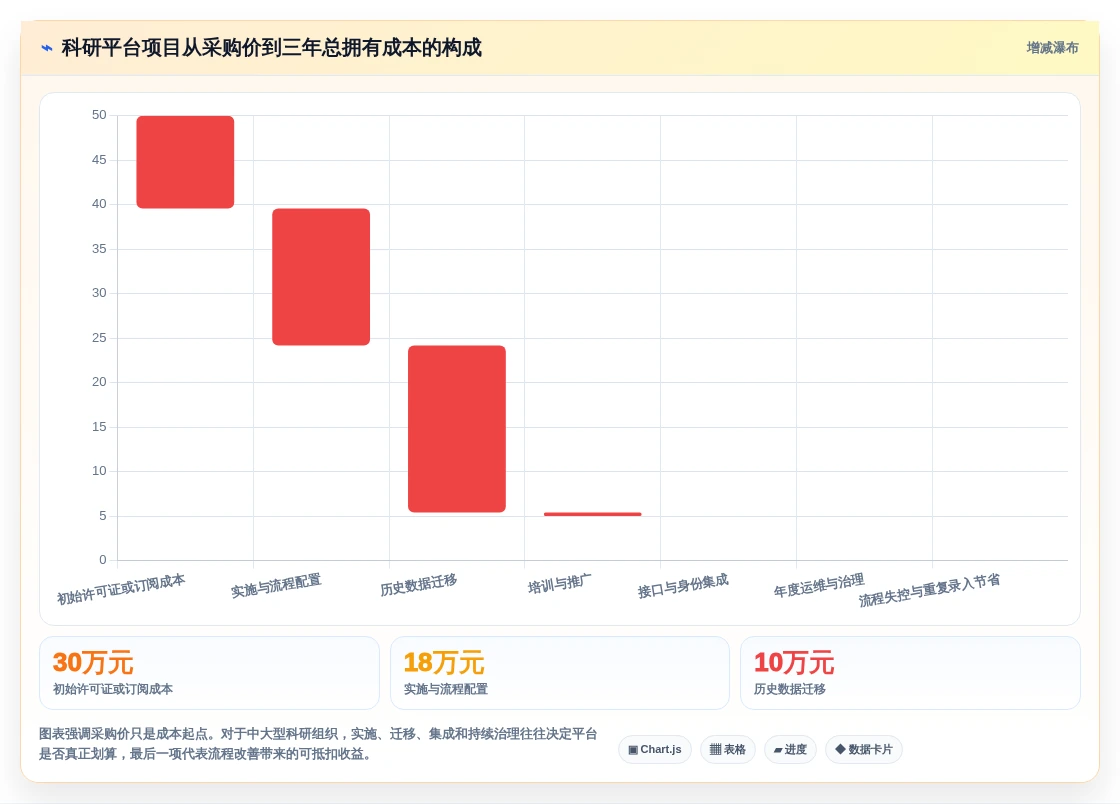Screen dimensions: 1120x804
Task: Click the x-axis label 年度运维与治理
Action: [819, 586]
